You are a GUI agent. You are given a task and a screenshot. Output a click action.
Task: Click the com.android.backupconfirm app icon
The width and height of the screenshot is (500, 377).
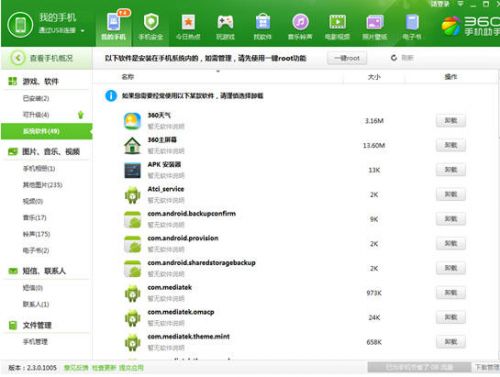pyautogui.click(x=133, y=219)
